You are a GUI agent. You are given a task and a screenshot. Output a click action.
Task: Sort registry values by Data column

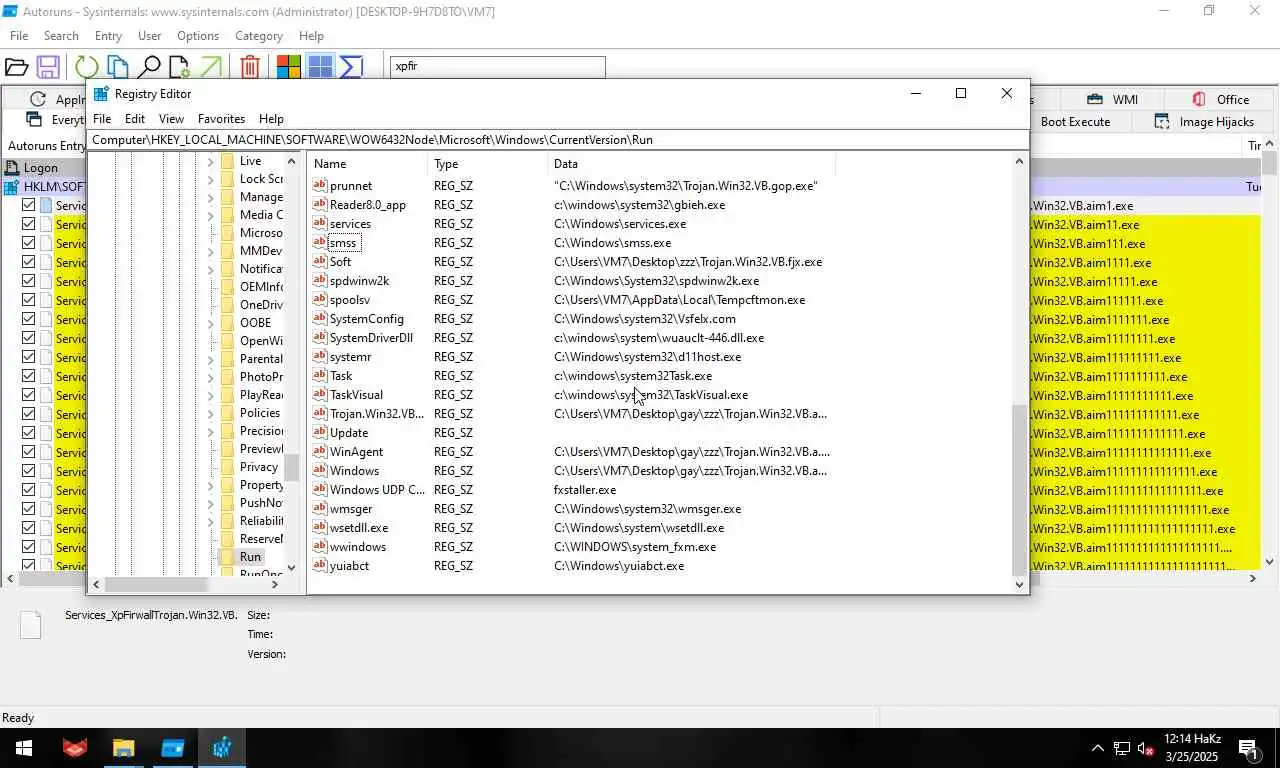click(691, 163)
